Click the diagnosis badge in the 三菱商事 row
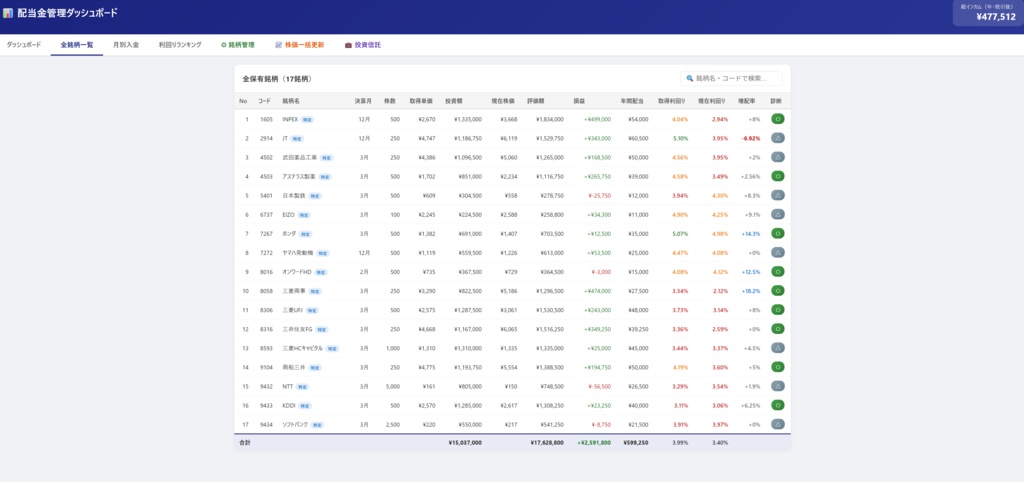The image size is (1024, 482). 777,291
